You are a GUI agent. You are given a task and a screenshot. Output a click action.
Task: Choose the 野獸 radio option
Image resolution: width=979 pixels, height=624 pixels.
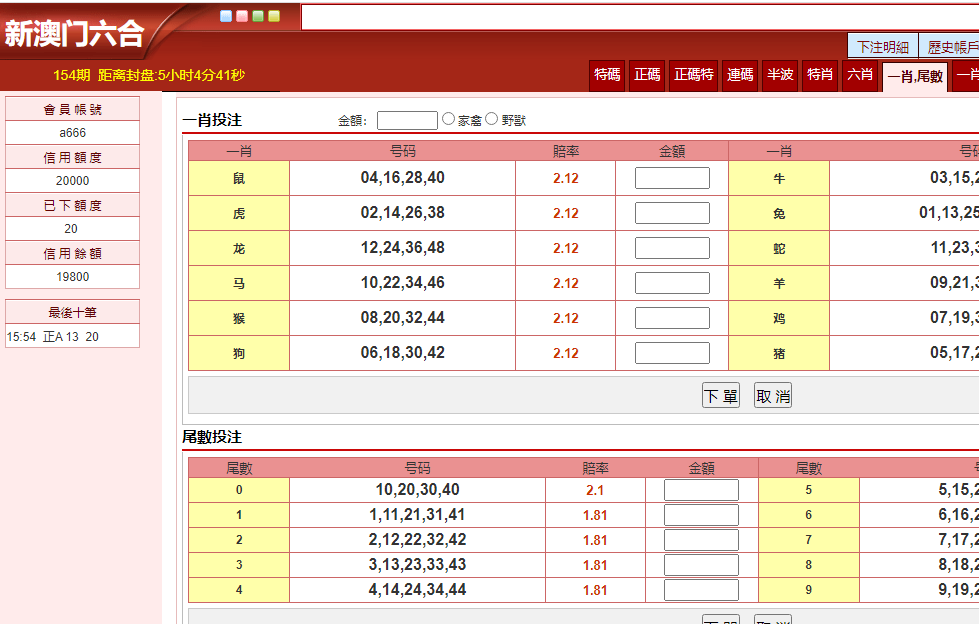[x=492, y=119]
